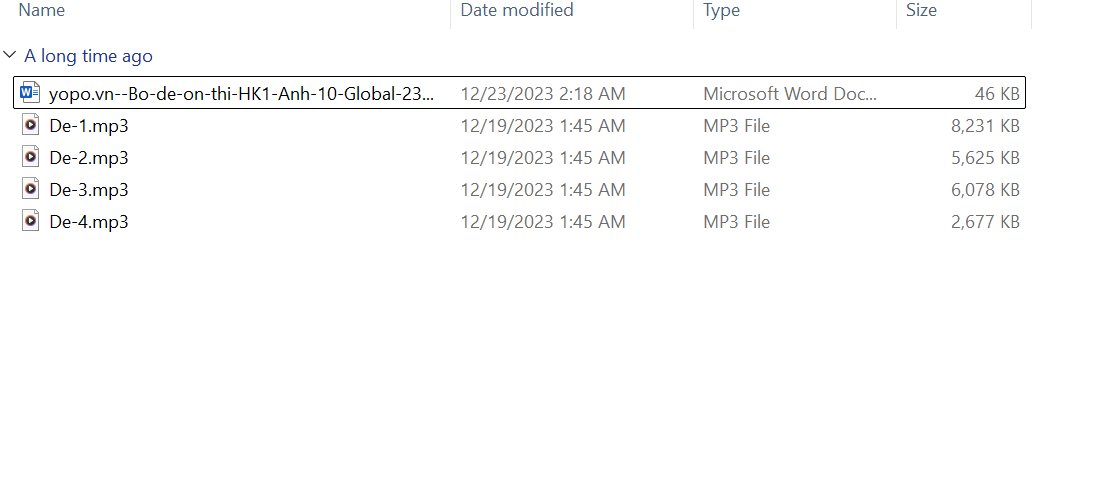The image size is (1113, 478).
Task: Click the 8,231 KB size entry
Action: [985, 126]
